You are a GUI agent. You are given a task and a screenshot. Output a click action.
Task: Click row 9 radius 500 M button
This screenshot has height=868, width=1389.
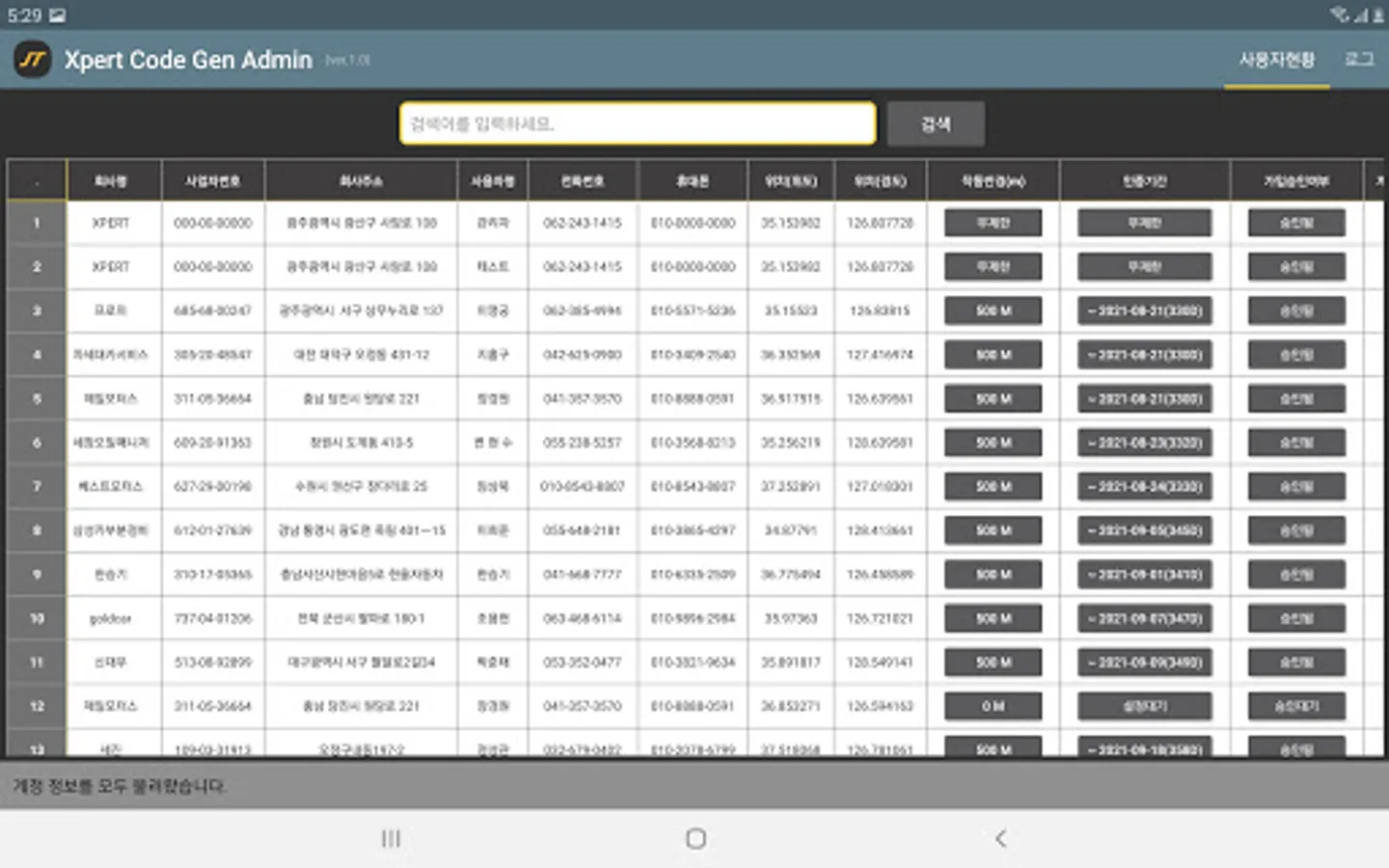pos(994,574)
